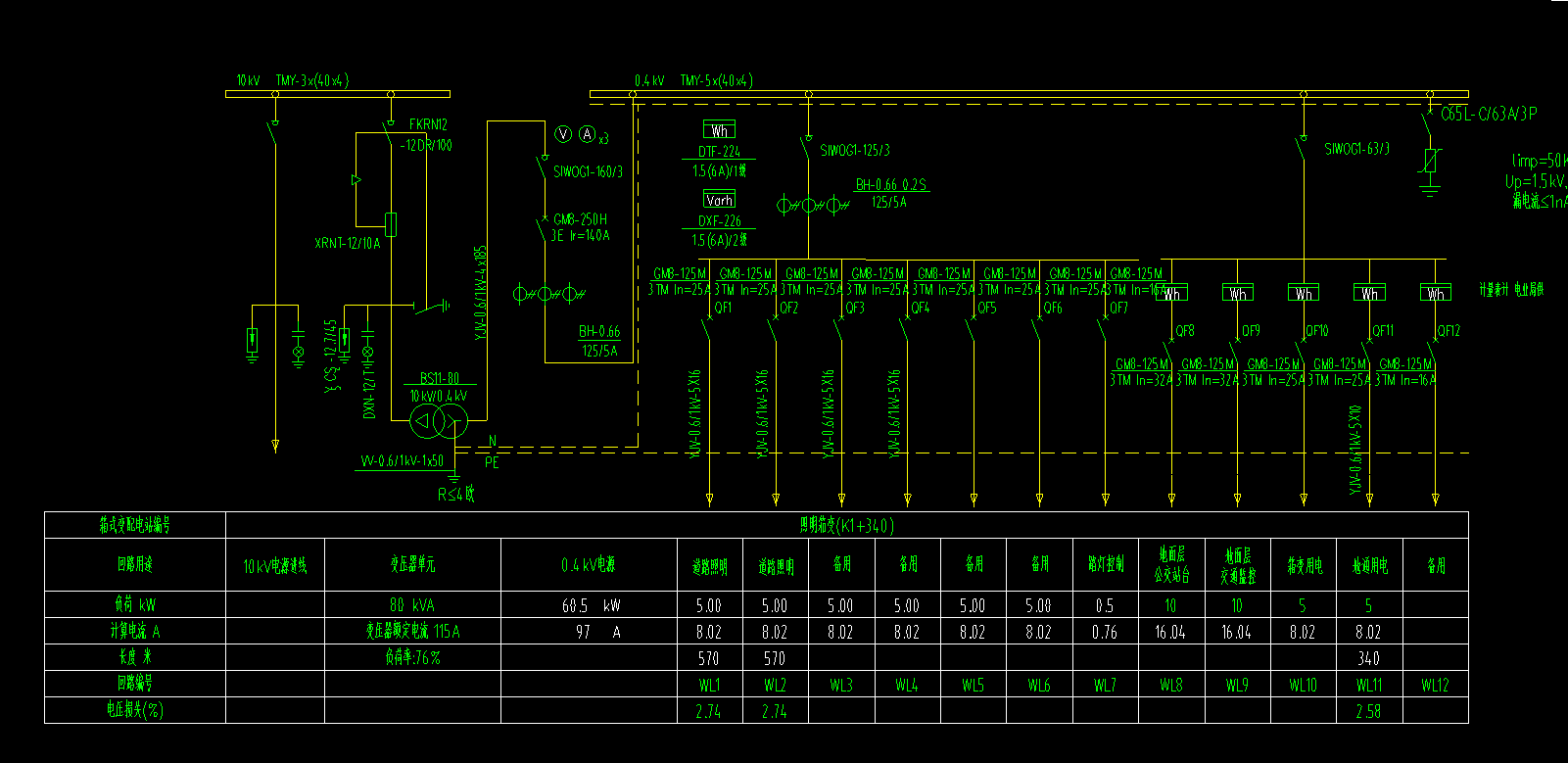Screen dimensions: 1568x763
Task: Click the 'SIWOG1-63/3' label
Action: [1356, 149]
